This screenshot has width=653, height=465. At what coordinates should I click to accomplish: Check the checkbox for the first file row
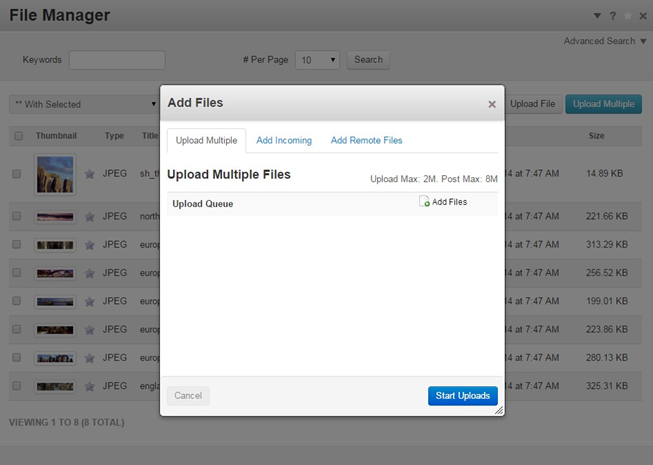(17, 174)
